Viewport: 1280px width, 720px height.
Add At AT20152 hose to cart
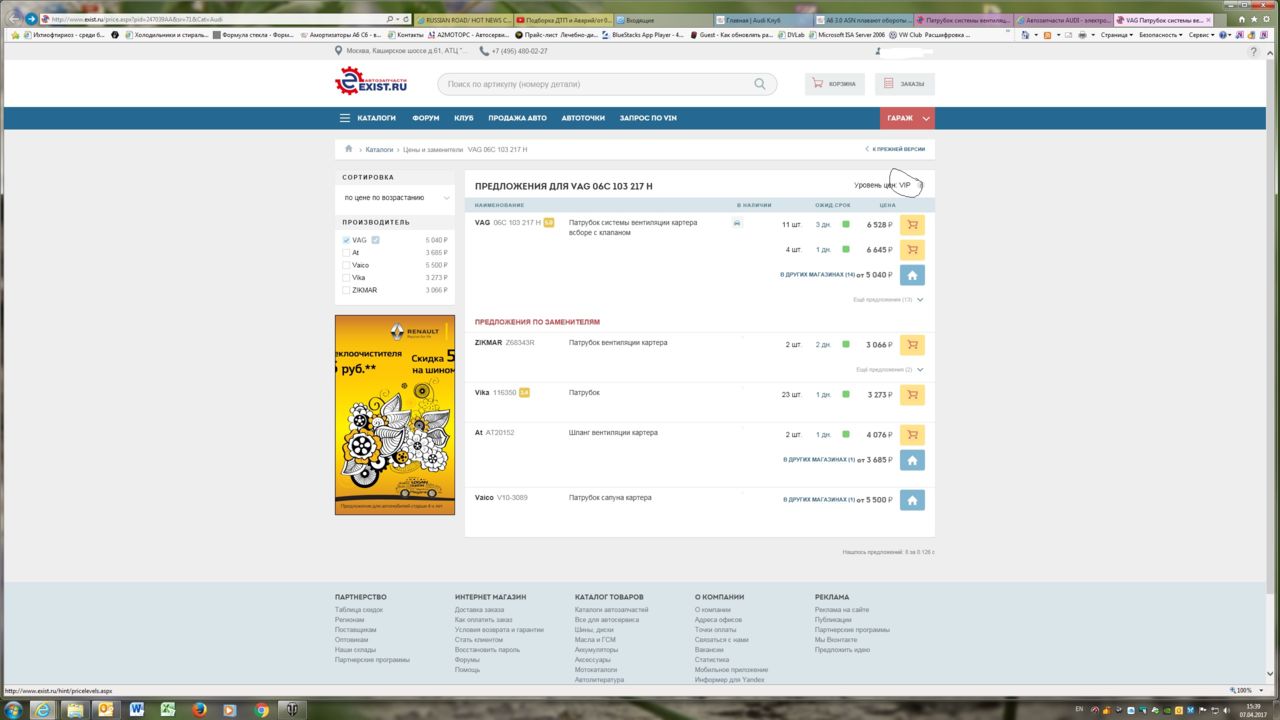tap(912, 435)
